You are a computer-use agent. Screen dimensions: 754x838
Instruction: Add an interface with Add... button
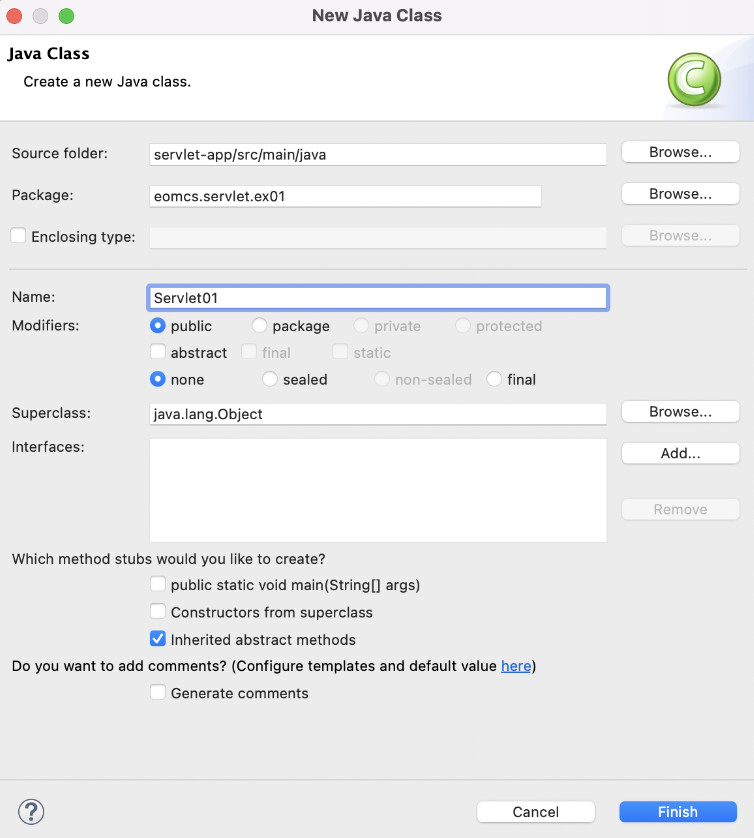(x=680, y=454)
